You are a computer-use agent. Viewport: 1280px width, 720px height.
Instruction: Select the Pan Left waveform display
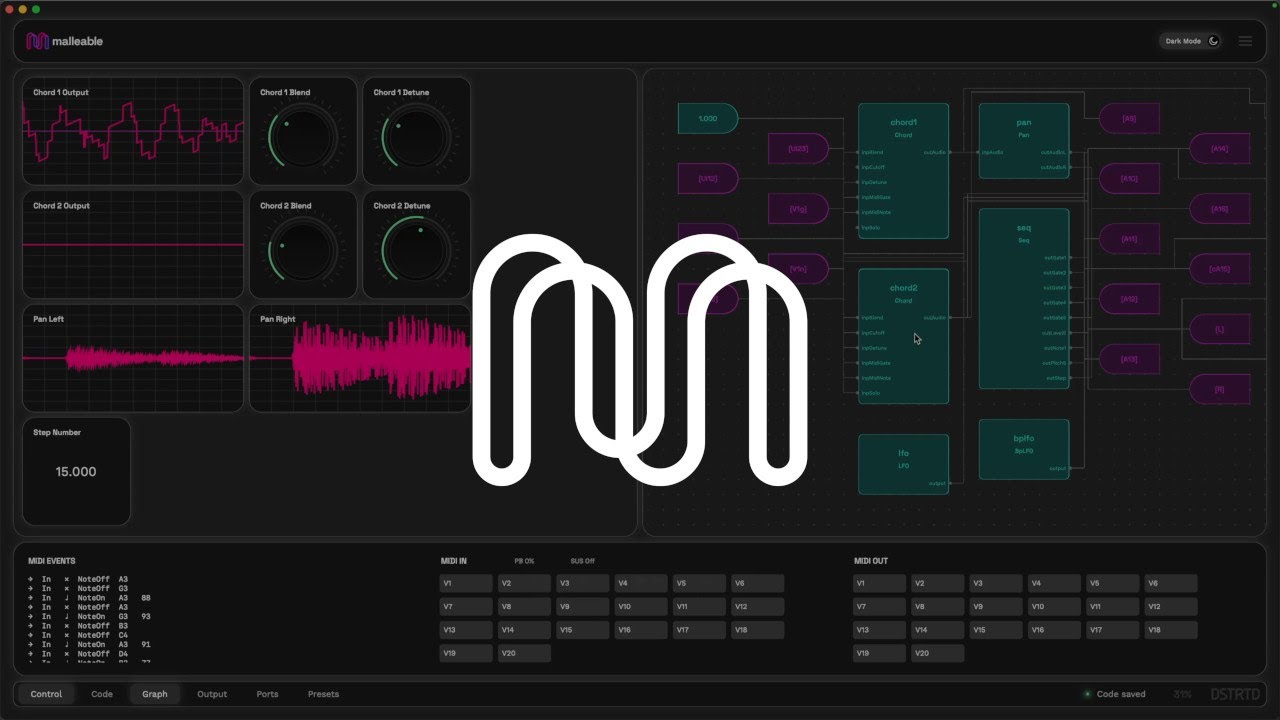[133, 358]
